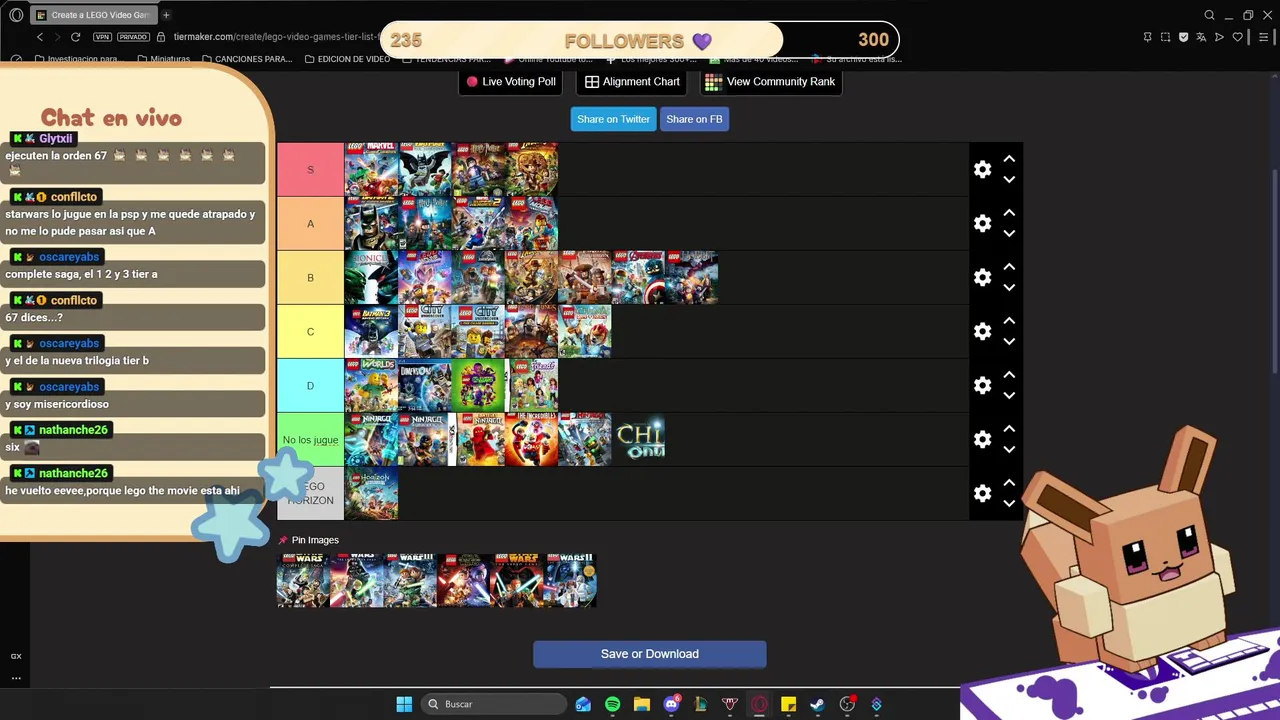The width and height of the screenshot is (1280, 720).
Task: Open the Live Voting Poll
Action: click(511, 82)
